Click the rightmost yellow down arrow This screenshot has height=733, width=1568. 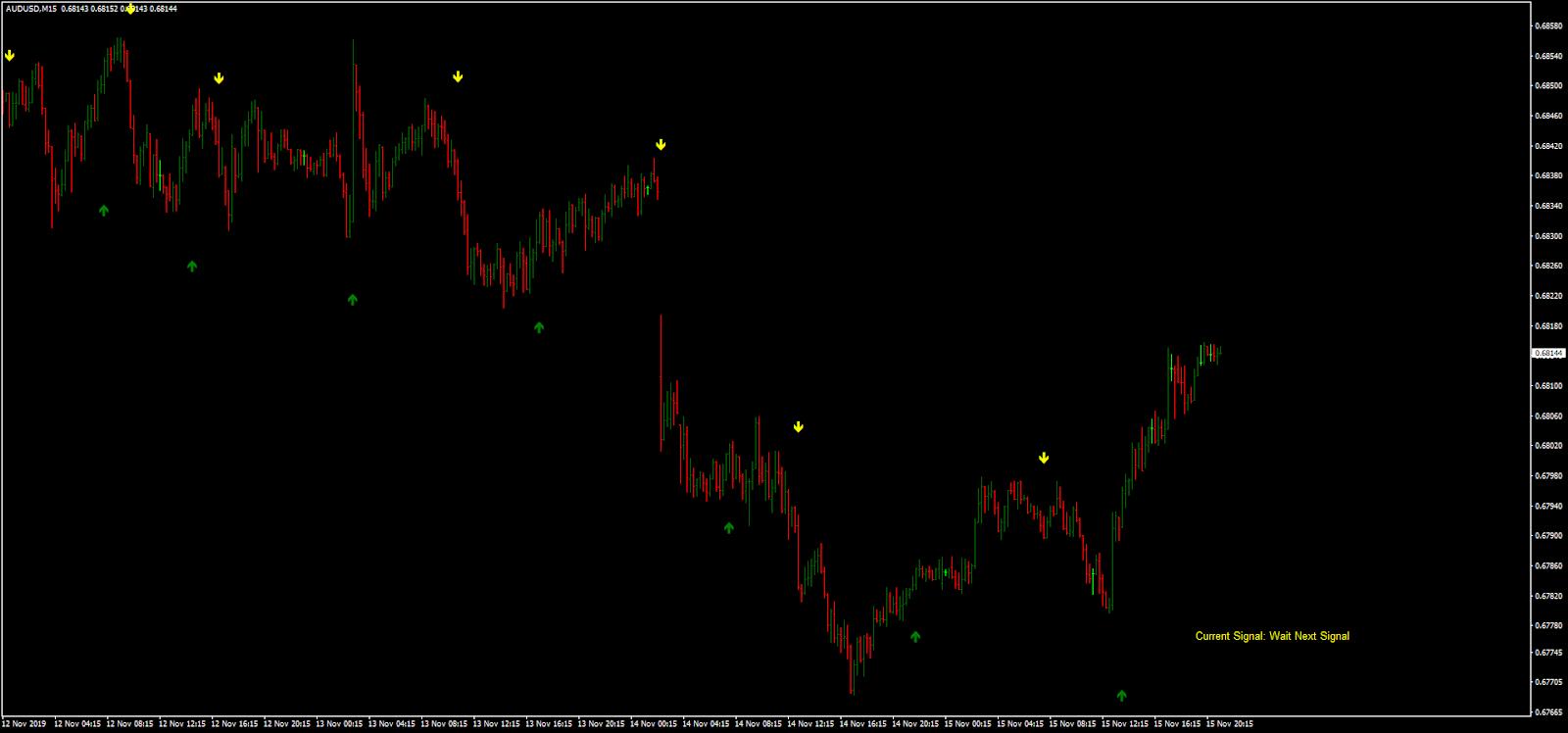click(x=1044, y=458)
